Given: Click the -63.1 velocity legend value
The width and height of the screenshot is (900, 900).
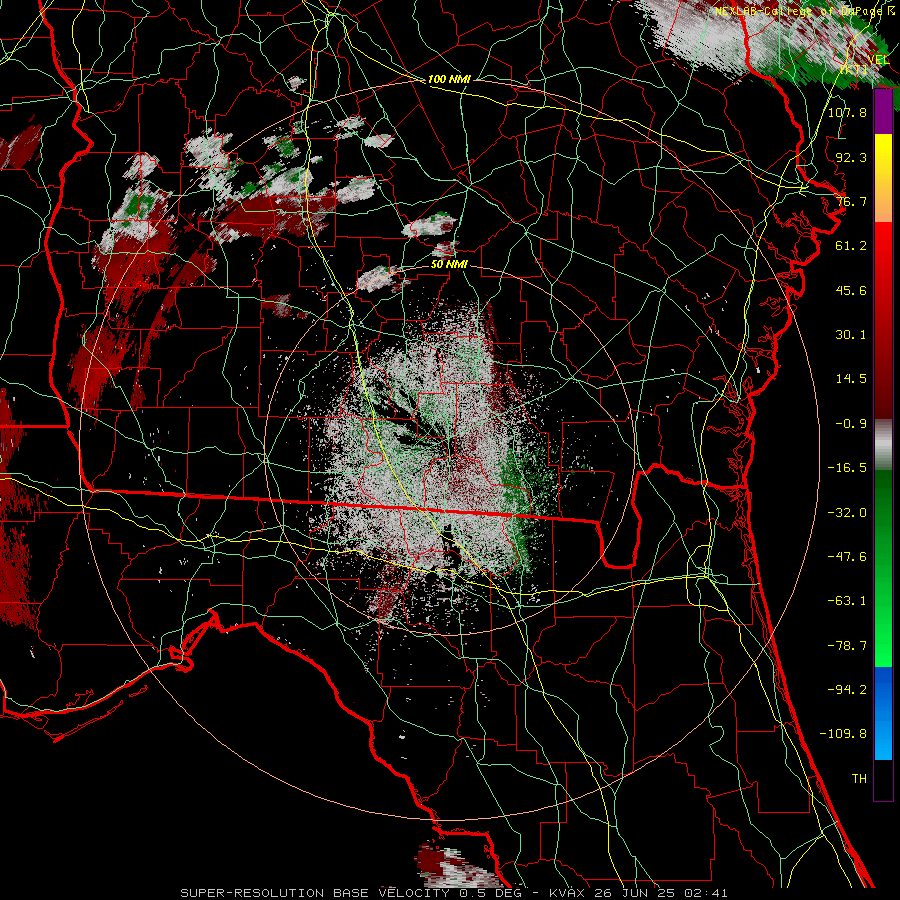Looking at the screenshot, I should 848,601.
